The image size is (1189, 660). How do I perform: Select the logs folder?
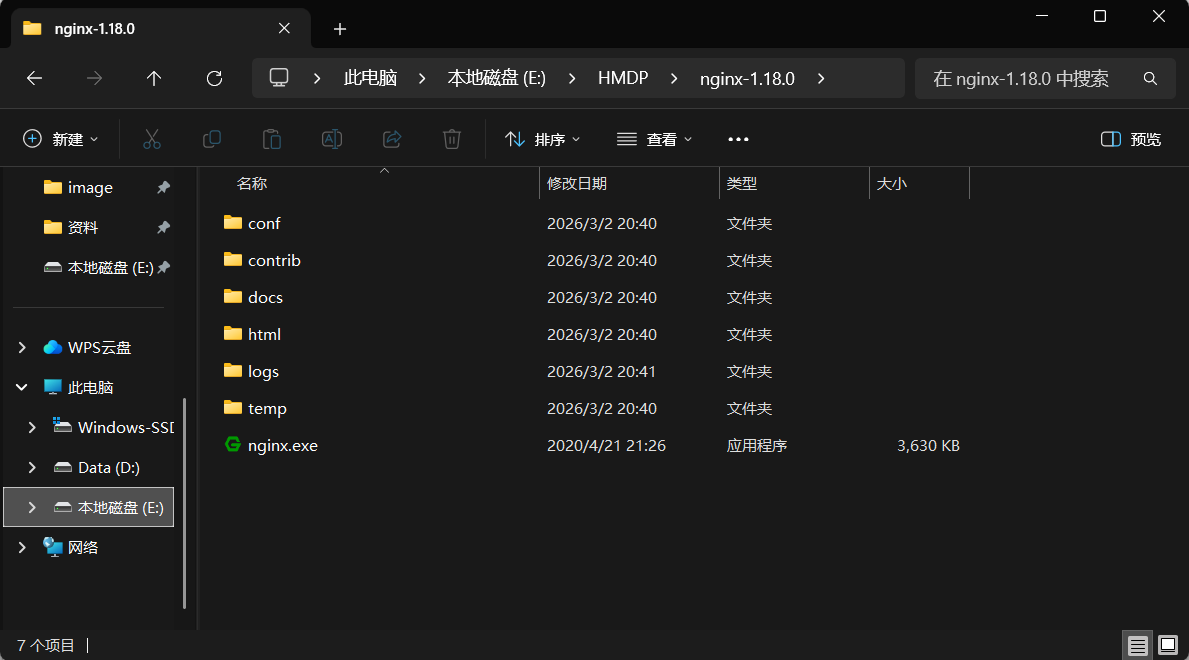pyautogui.click(x=263, y=372)
